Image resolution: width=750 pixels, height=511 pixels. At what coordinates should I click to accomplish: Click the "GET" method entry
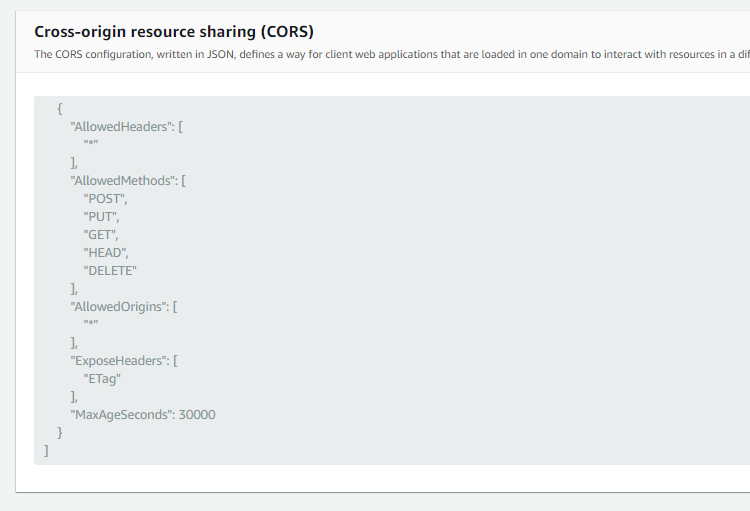pos(101,234)
